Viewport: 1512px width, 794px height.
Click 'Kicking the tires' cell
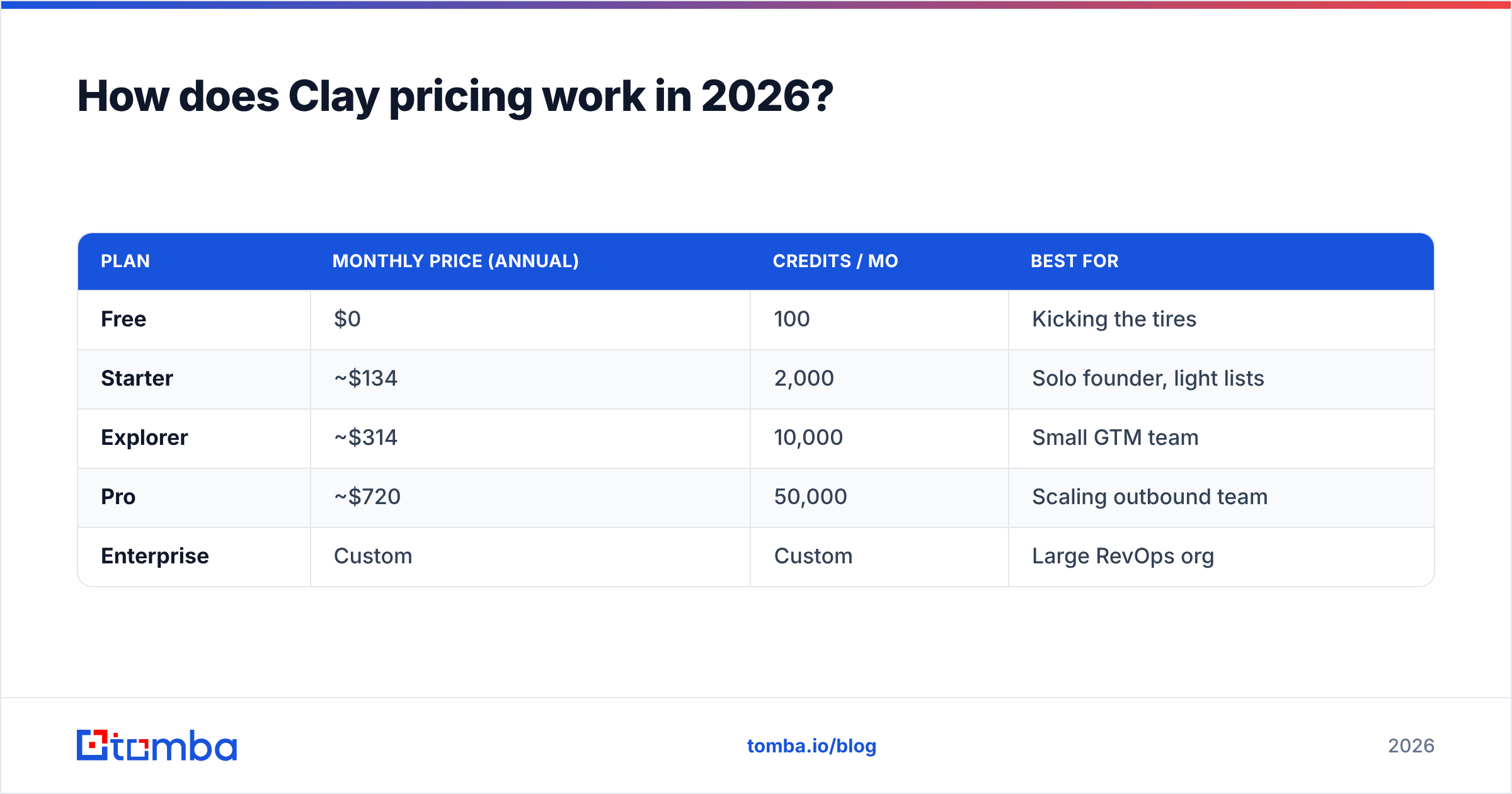tap(1221, 319)
